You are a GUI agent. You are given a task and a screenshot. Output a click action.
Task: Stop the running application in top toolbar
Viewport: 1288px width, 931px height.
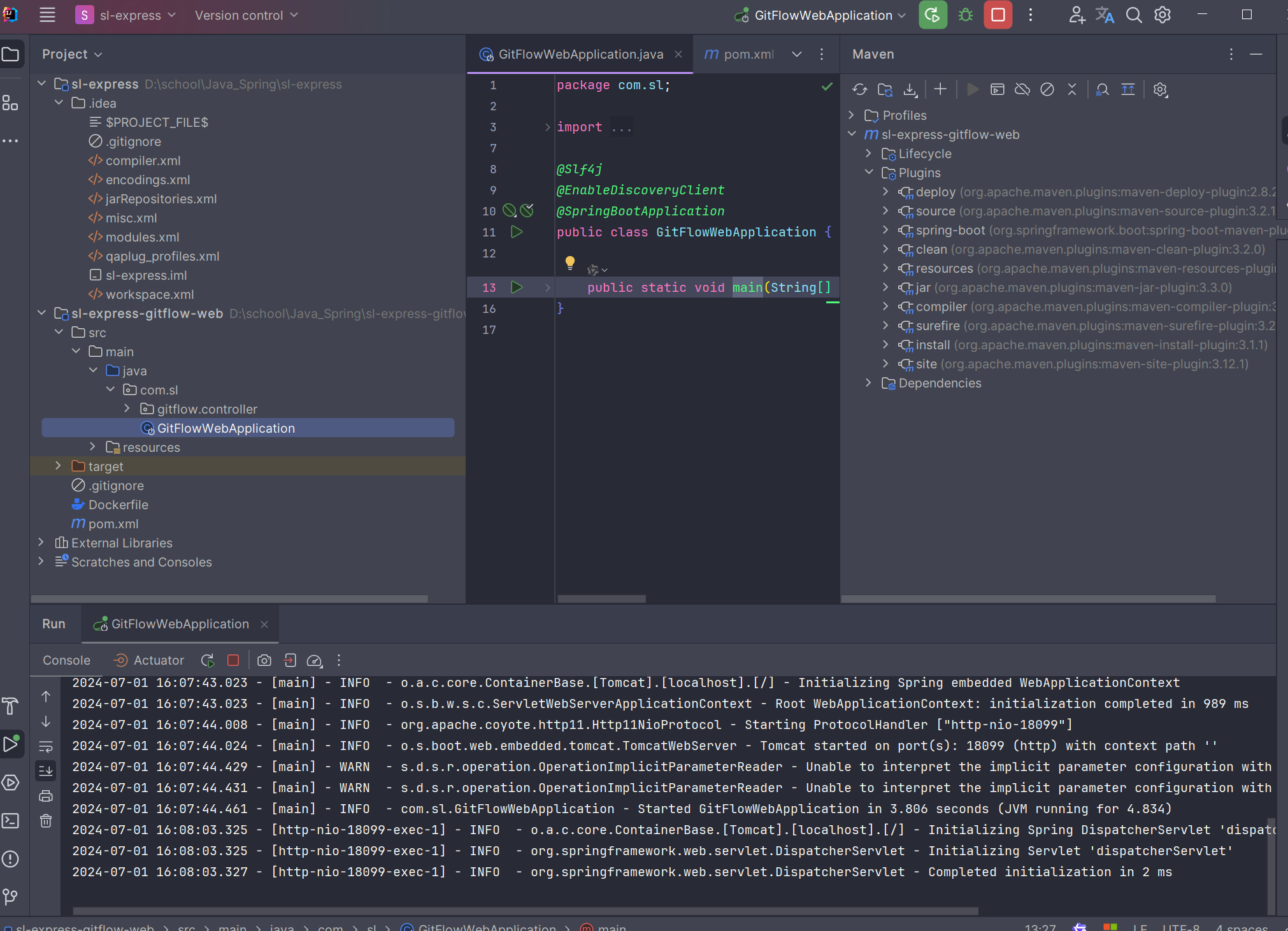coord(998,15)
